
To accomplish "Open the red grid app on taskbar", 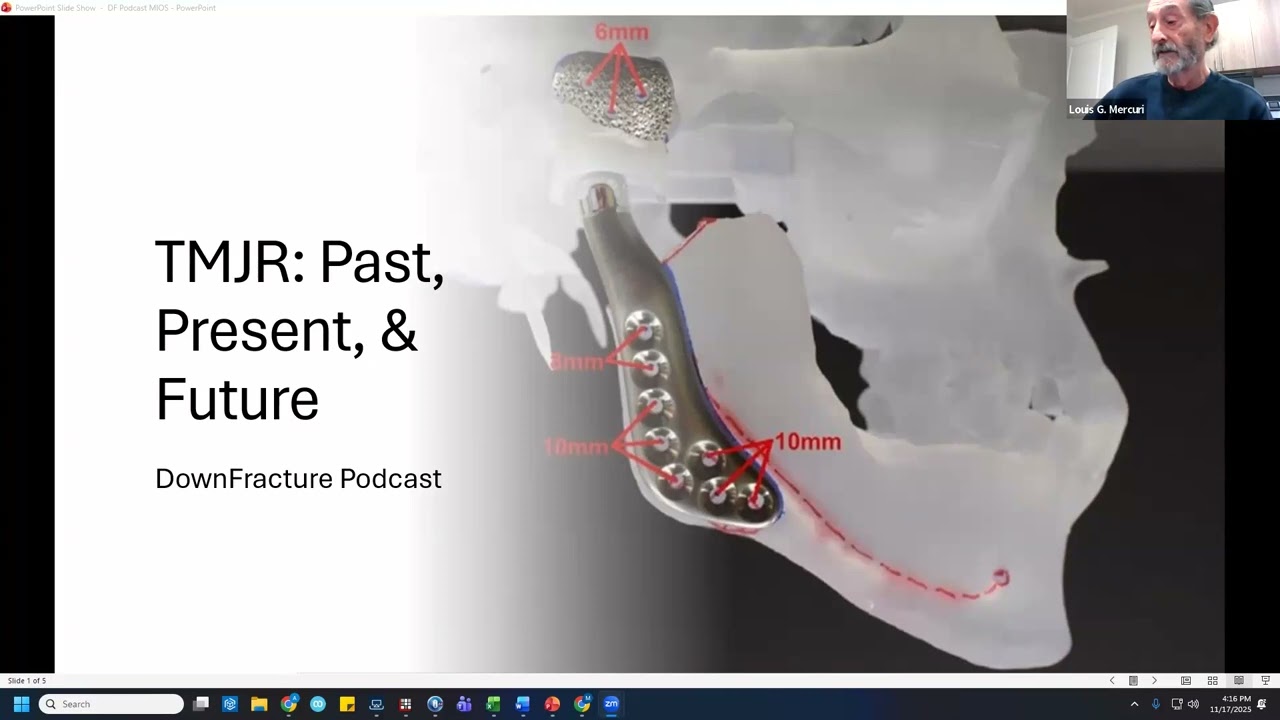I will [405, 704].
